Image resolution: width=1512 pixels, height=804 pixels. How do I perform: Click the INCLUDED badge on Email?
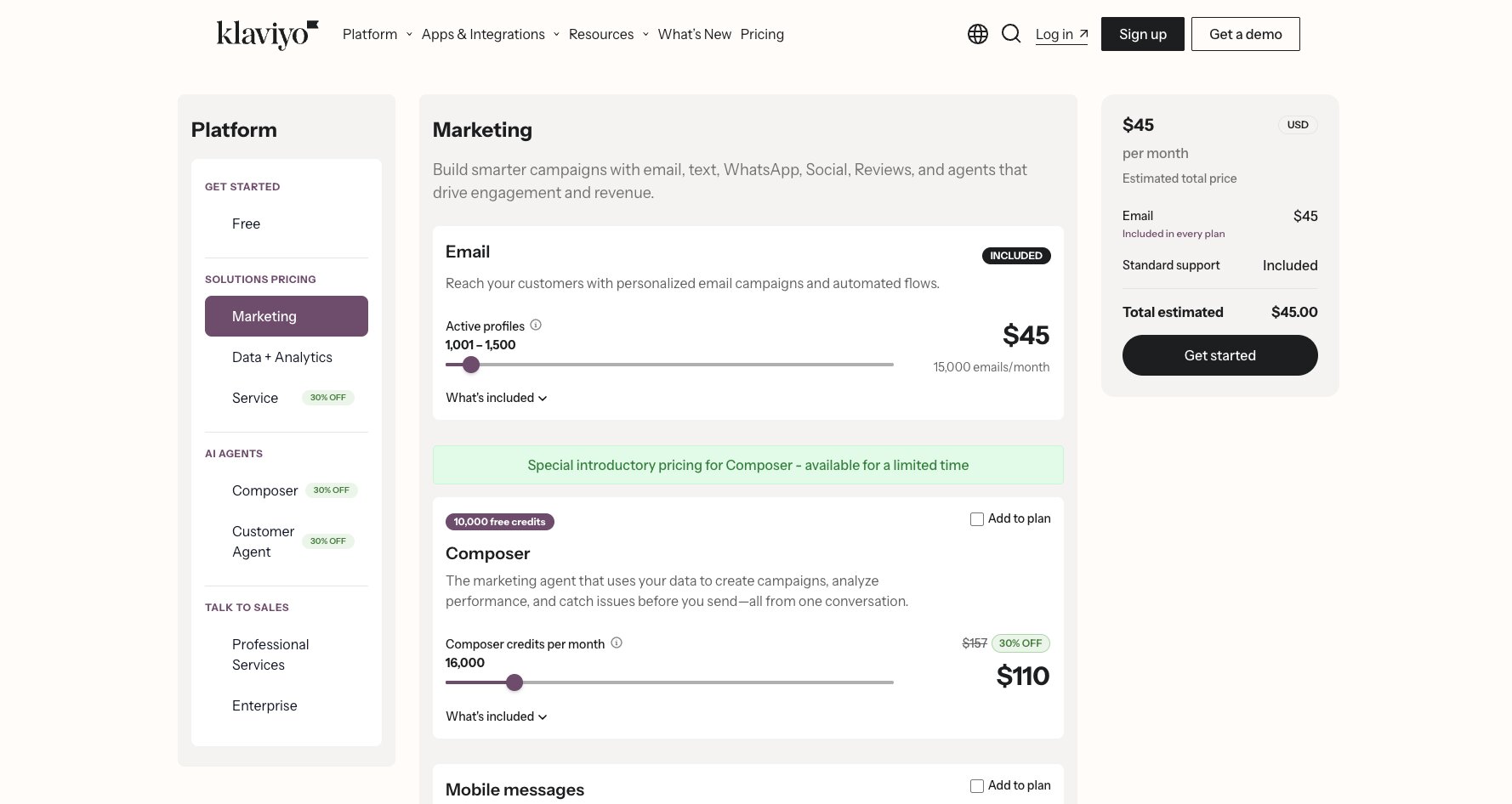point(1016,256)
